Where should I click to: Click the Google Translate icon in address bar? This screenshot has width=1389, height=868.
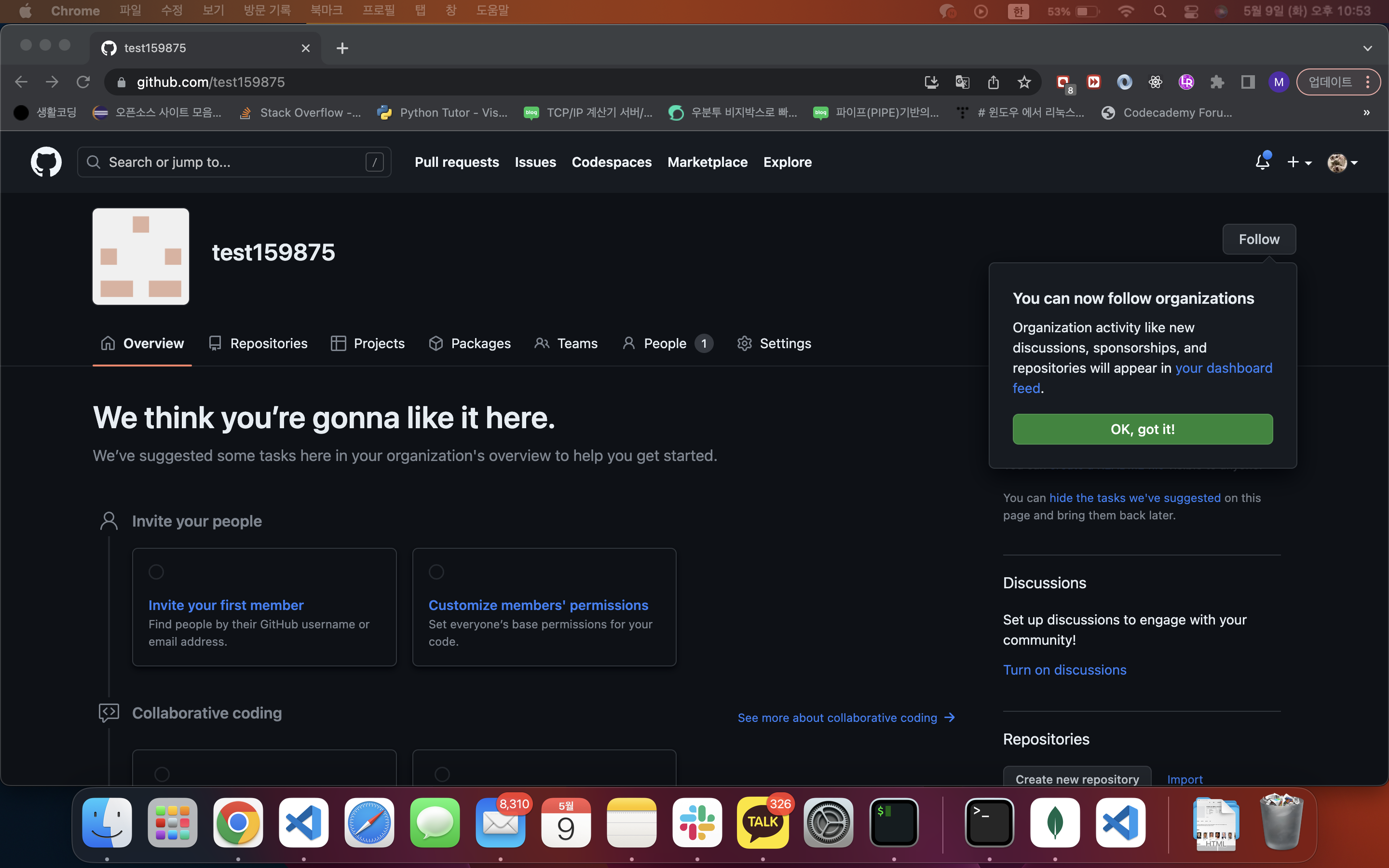[x=963, y=82]
